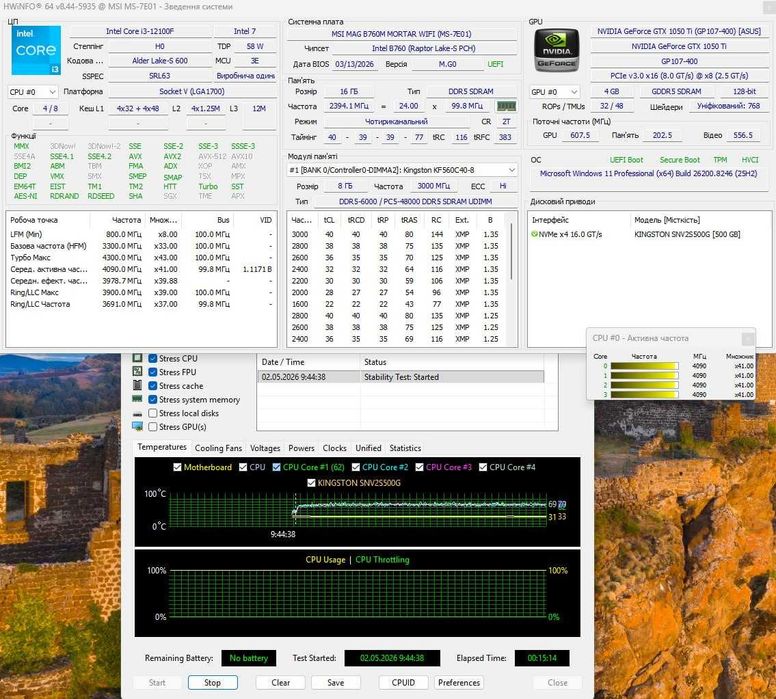Toggle Stress system memory checkbox
Screen dimensions: 776x699
(153, 399)
